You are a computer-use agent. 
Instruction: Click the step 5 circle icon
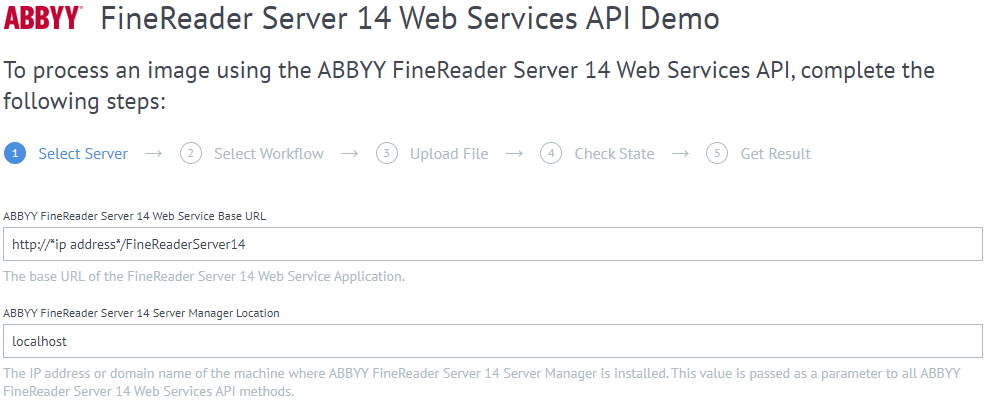pos(717,154)
